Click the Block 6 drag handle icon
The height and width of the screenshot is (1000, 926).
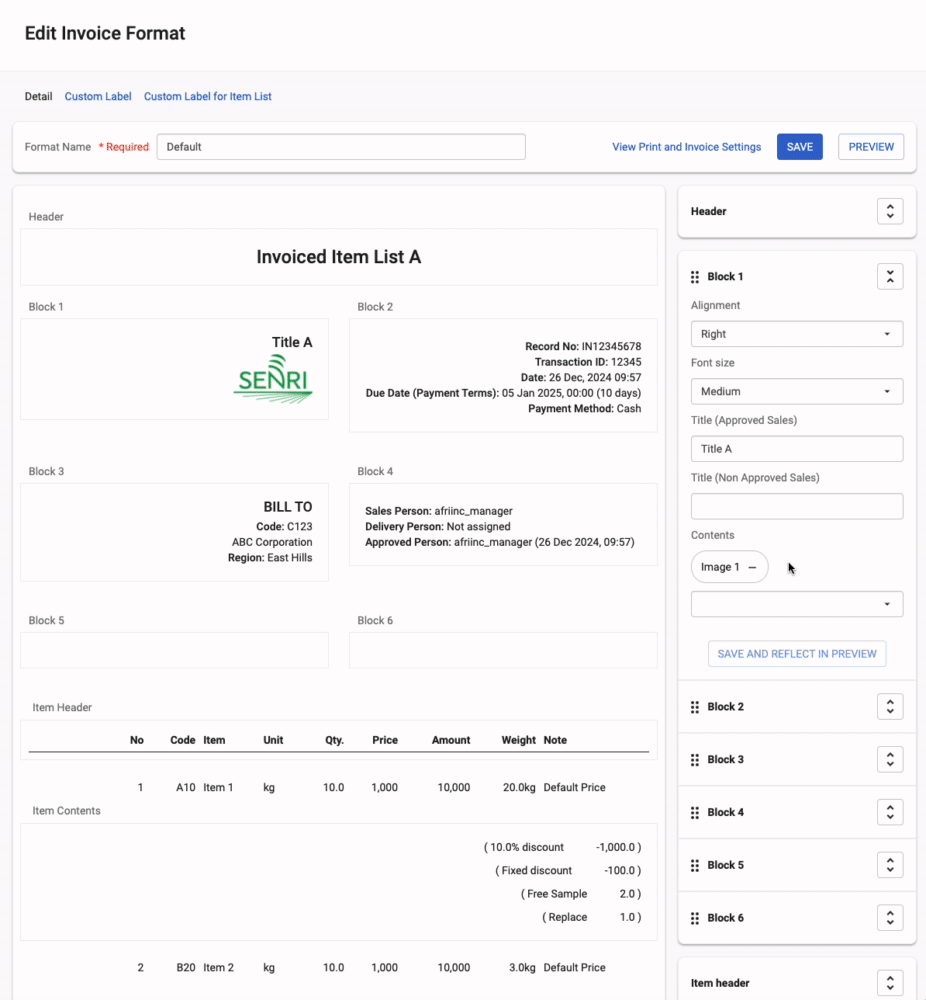coord(694,918)
